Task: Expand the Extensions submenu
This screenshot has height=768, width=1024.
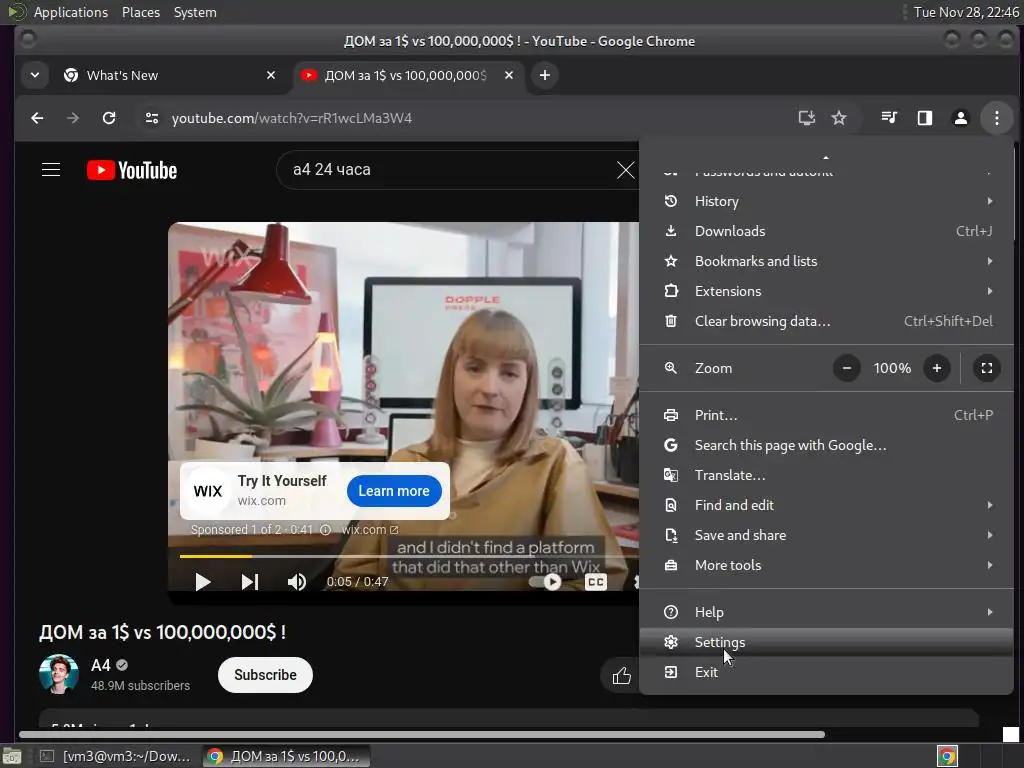Action: coord(826,291)
